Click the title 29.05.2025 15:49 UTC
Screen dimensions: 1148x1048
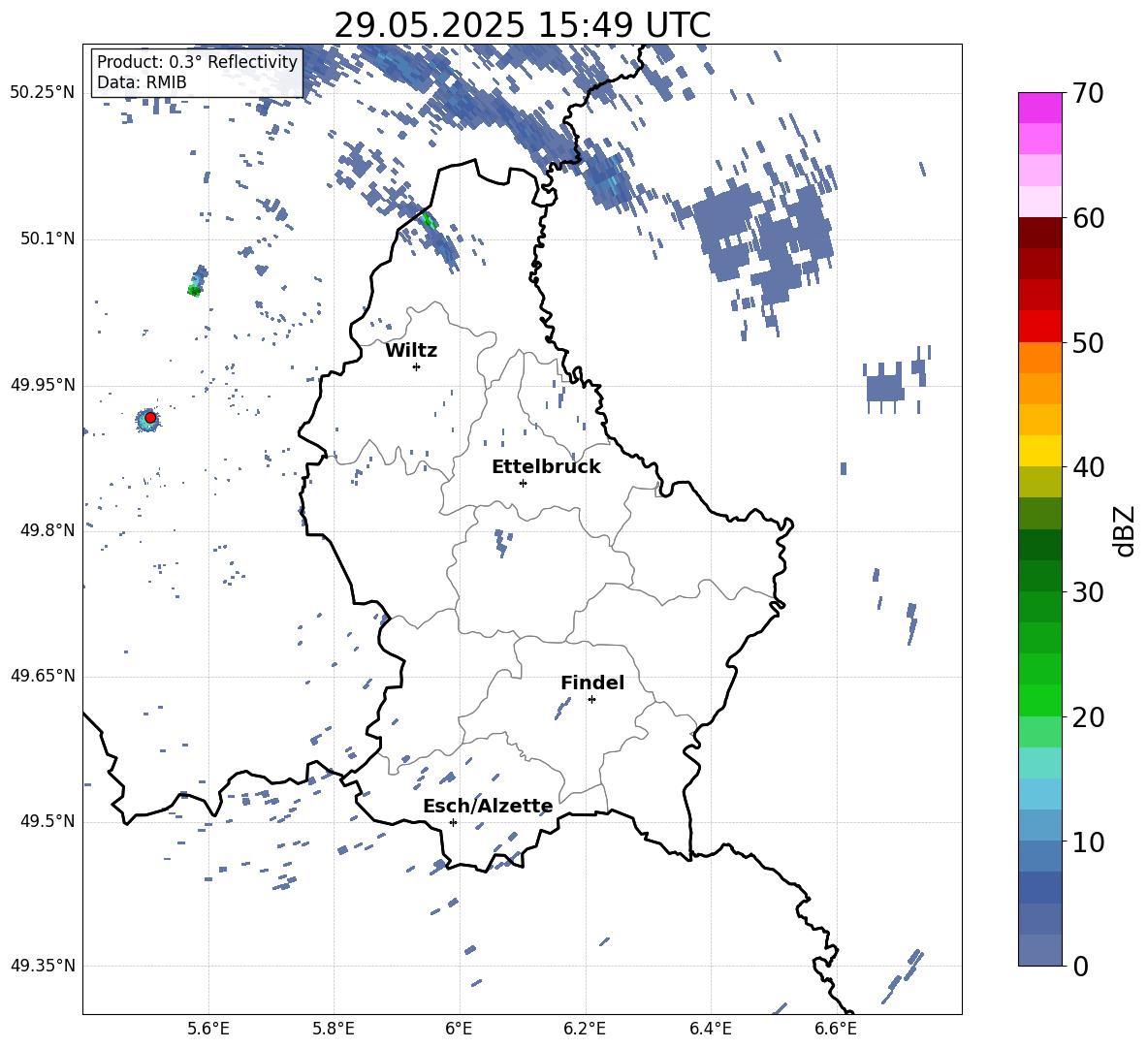(522, 25)
